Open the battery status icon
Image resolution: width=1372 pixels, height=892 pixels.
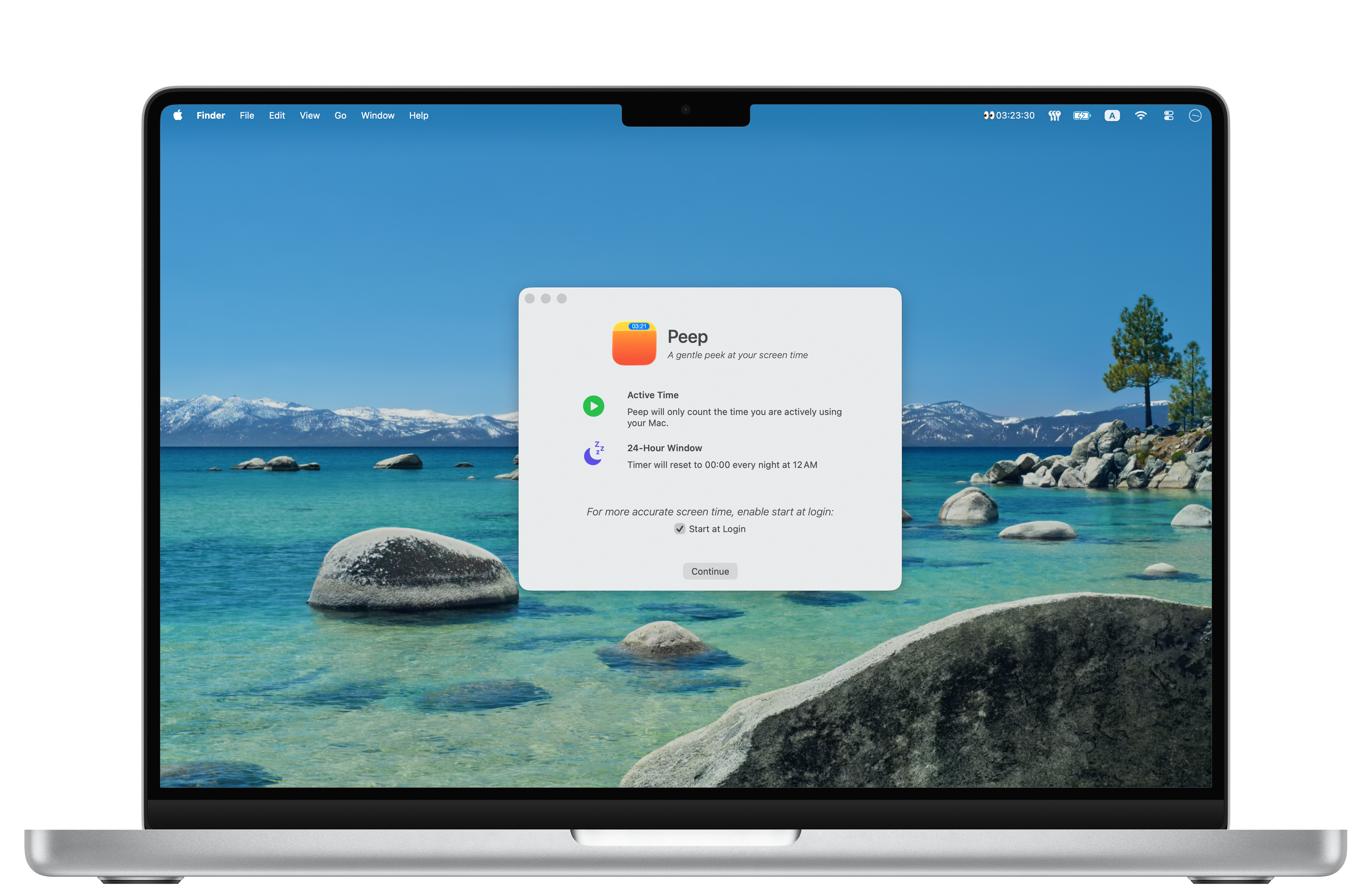pyautogui.click(x=1082, y=115)
